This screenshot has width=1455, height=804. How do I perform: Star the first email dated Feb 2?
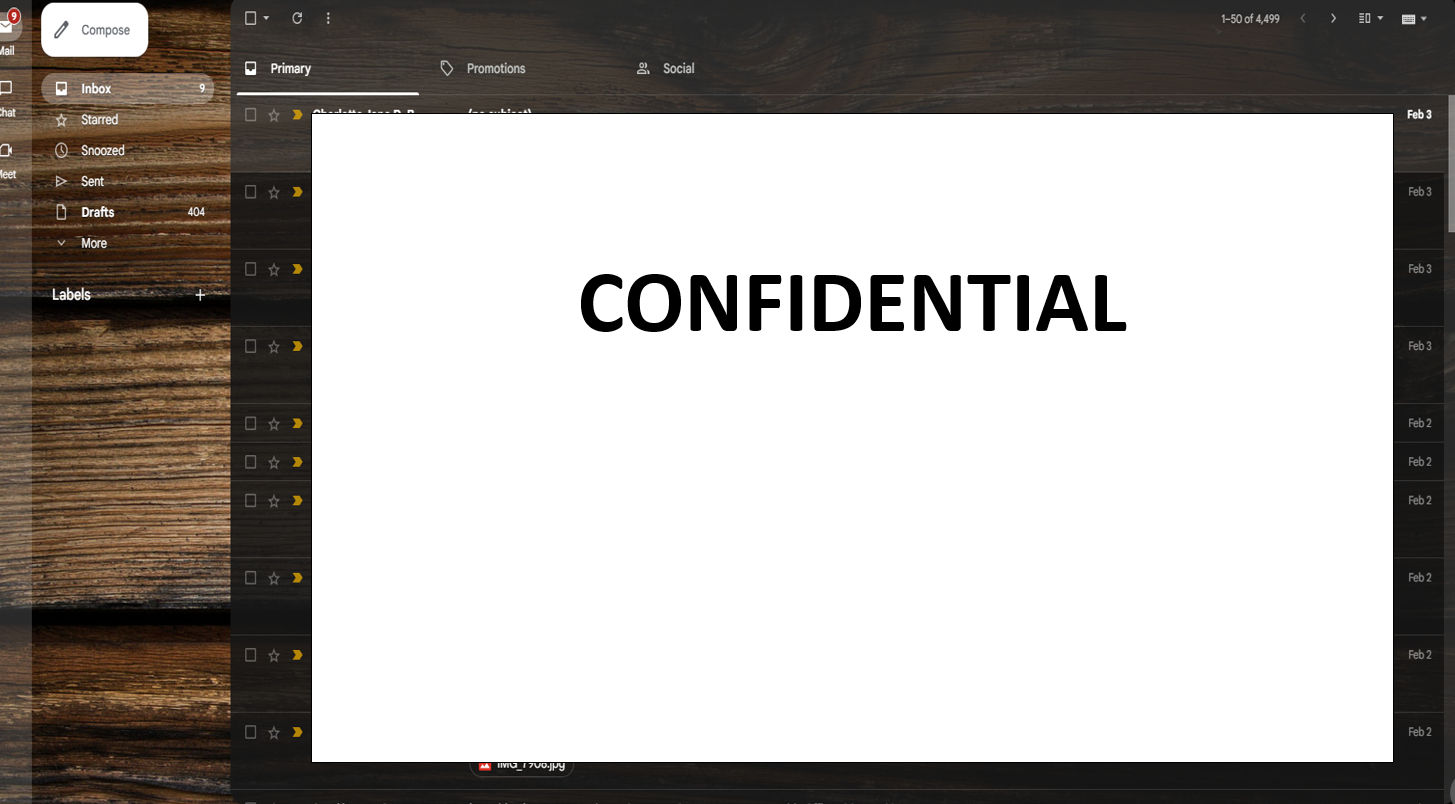click(x=274, y=423)
